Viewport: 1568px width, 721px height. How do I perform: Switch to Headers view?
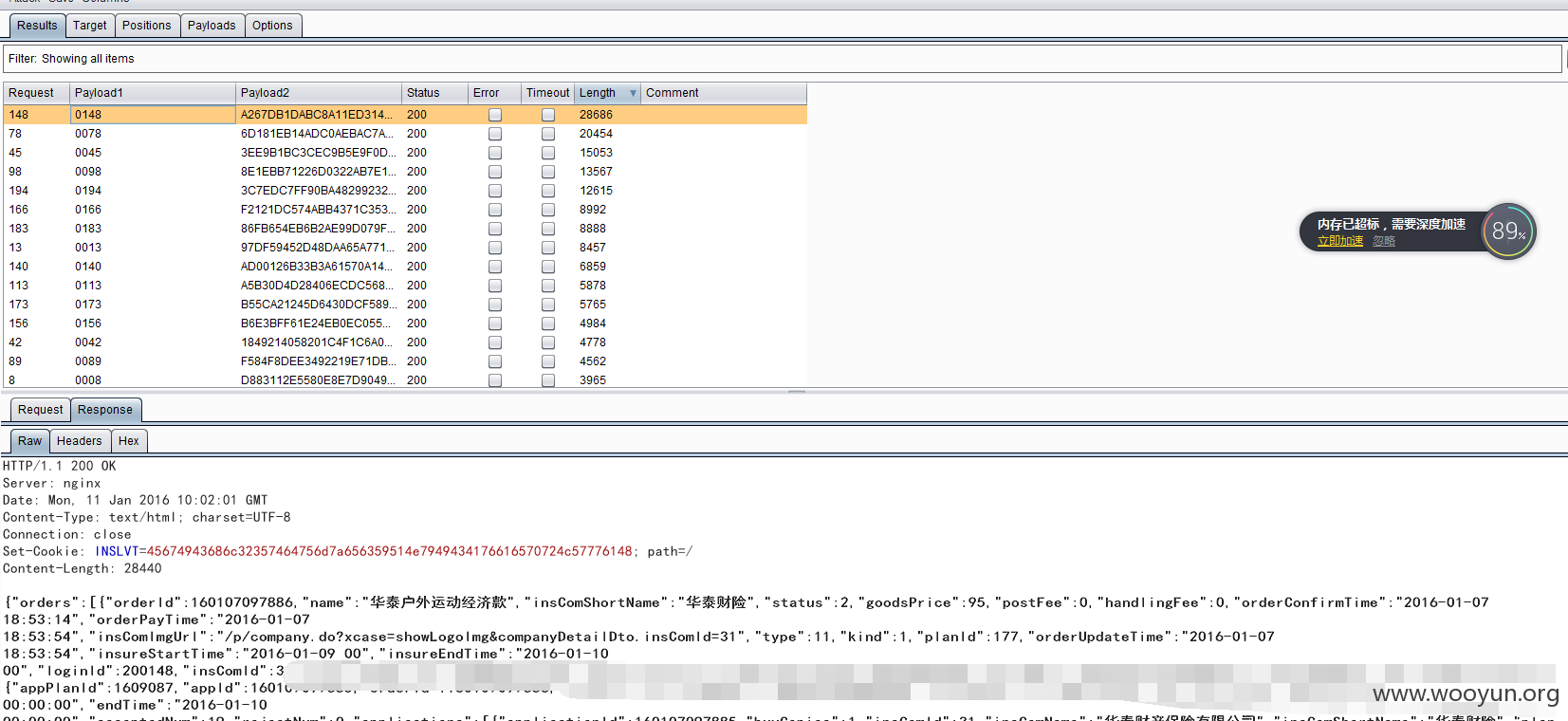[x=80, y=441]
